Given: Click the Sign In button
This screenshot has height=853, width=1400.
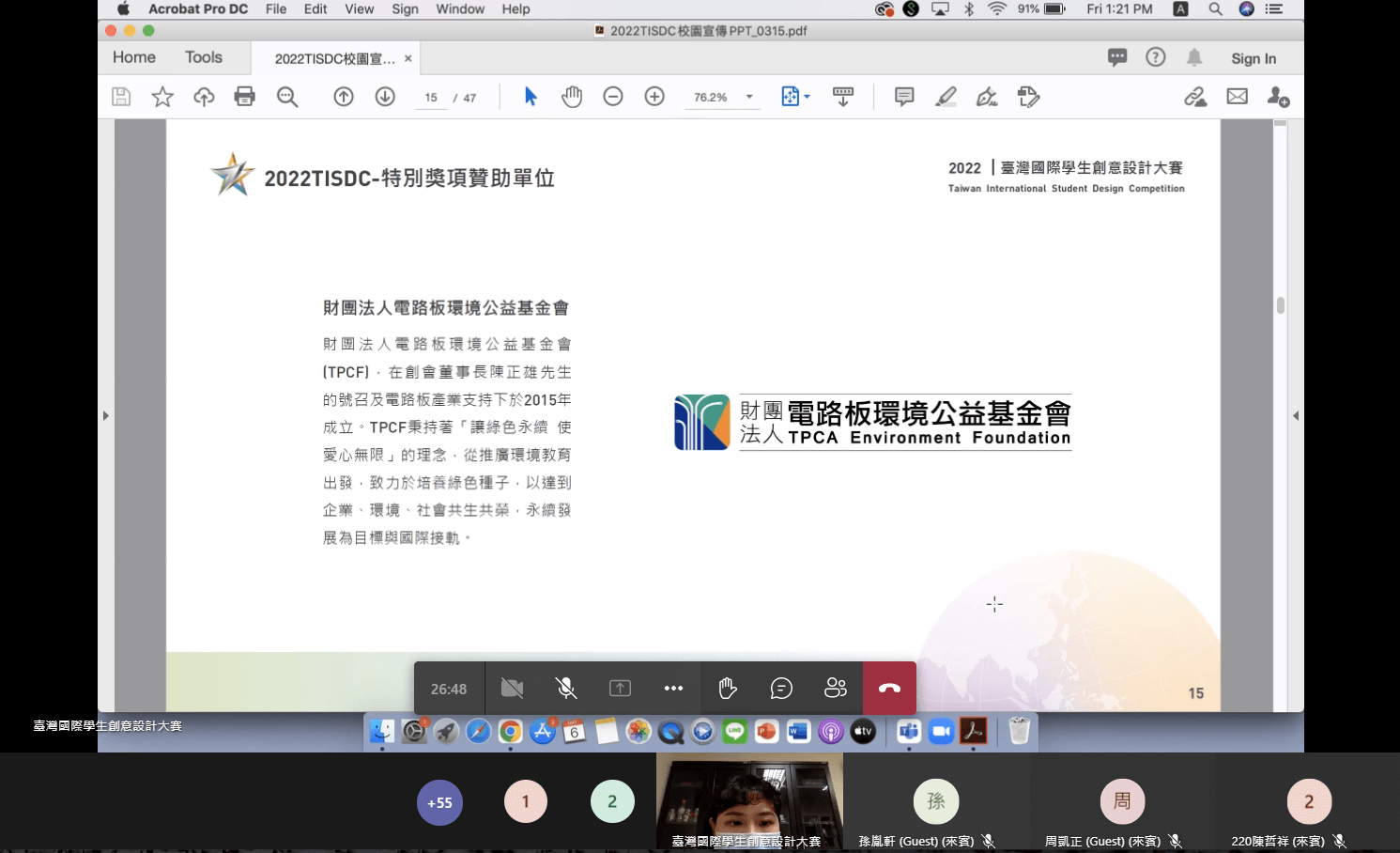Looking at the screenshot, I should click(x=1254, y=58).
